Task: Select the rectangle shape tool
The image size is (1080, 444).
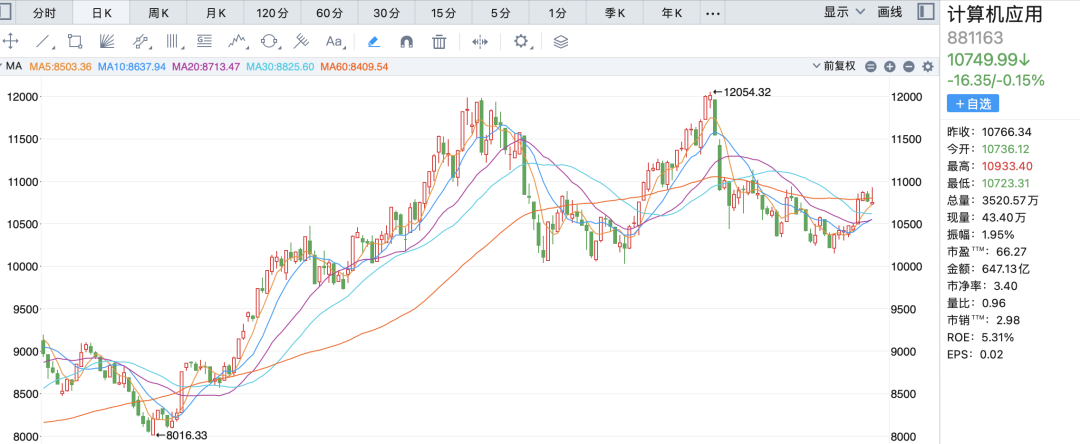Action: pos(75,41)
